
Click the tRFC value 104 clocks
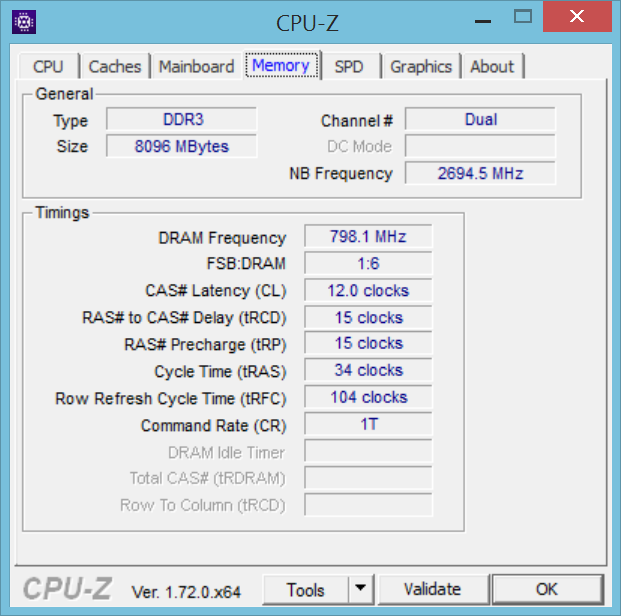(x=368, y=397)
